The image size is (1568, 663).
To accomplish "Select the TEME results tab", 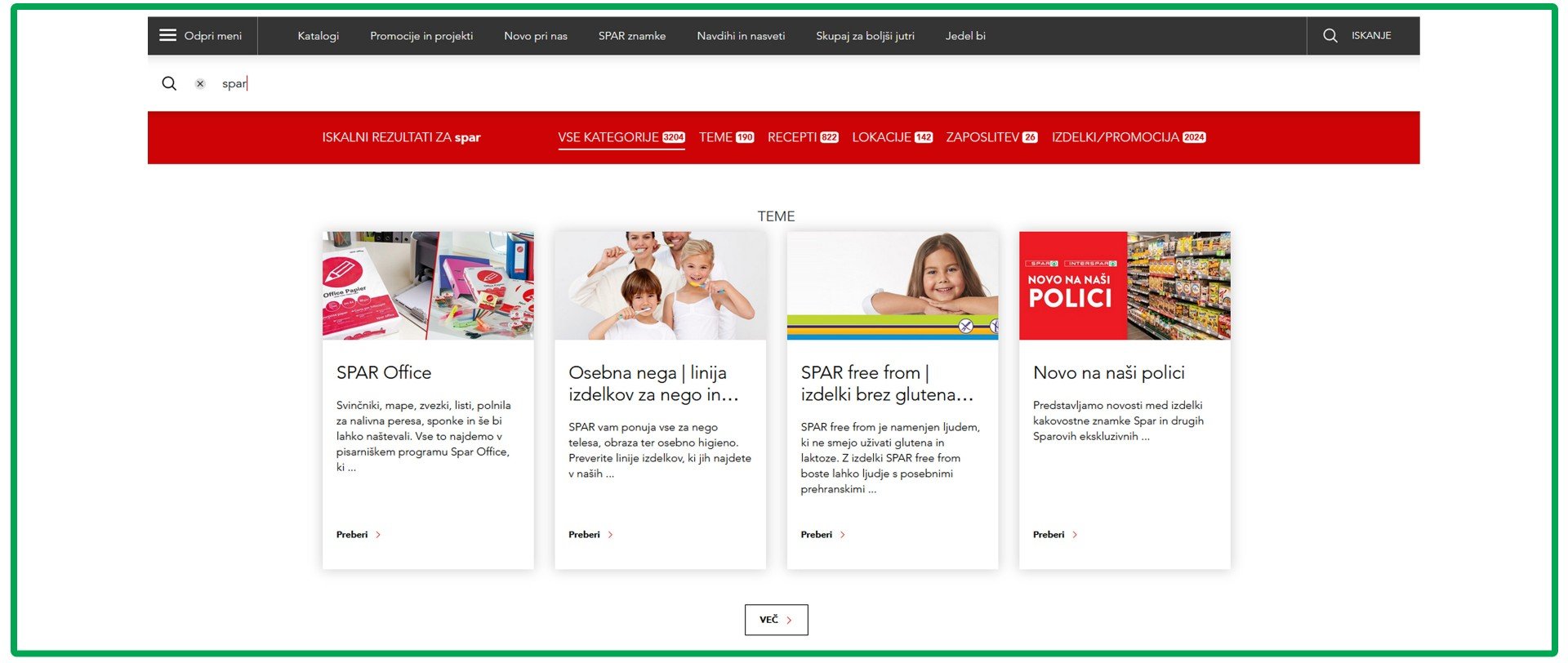I will (727, 137).
